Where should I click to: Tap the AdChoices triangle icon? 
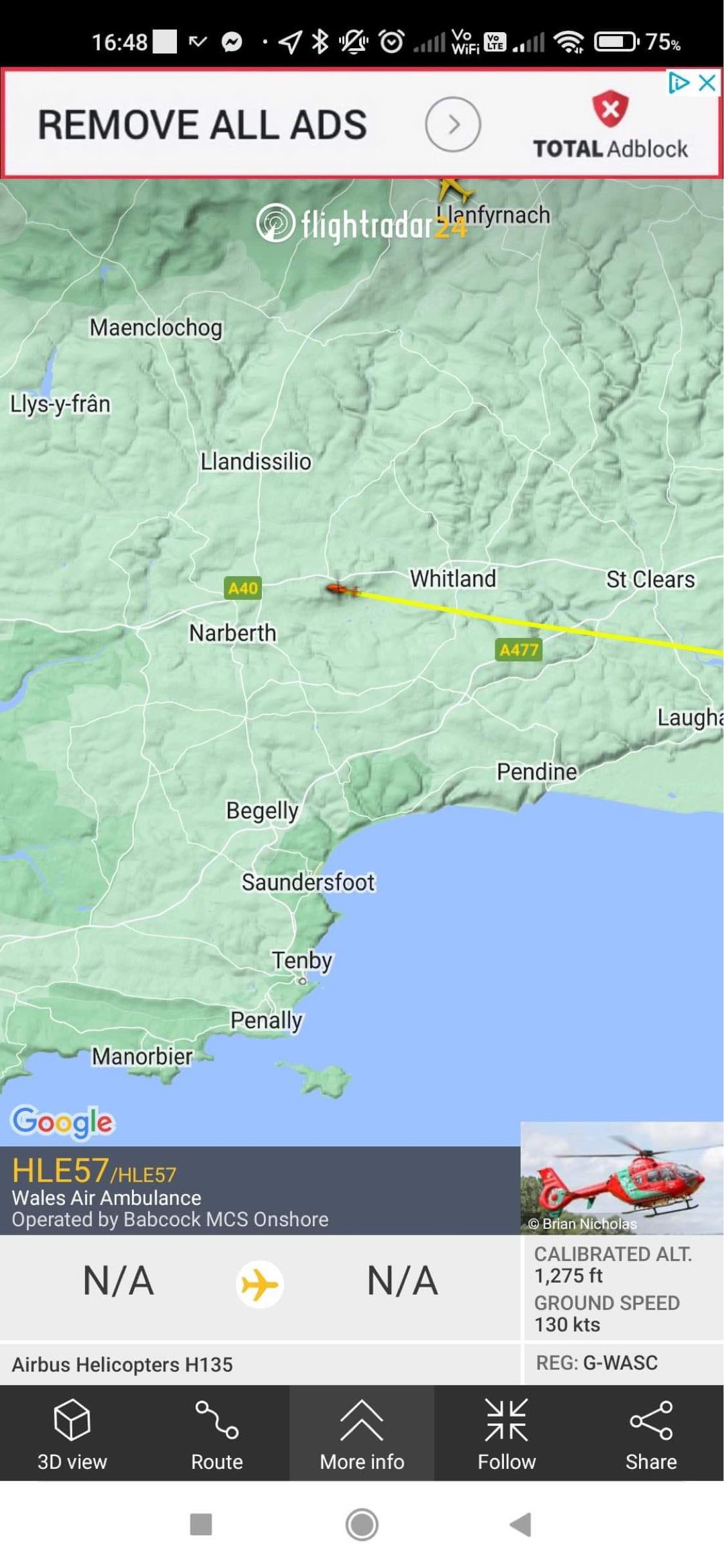pos(678,83)
